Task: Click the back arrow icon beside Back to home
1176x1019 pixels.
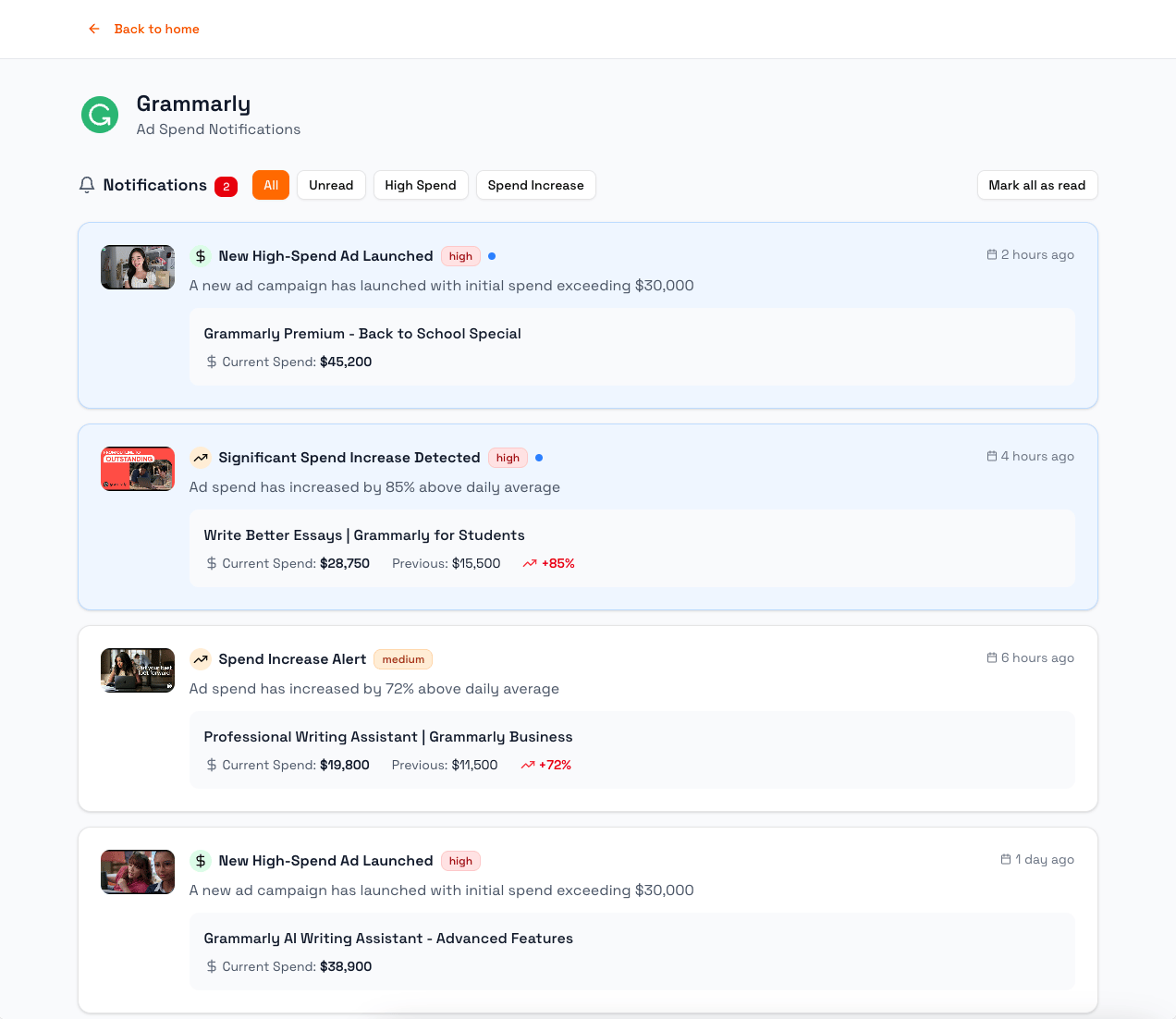Action: [94, 29]
